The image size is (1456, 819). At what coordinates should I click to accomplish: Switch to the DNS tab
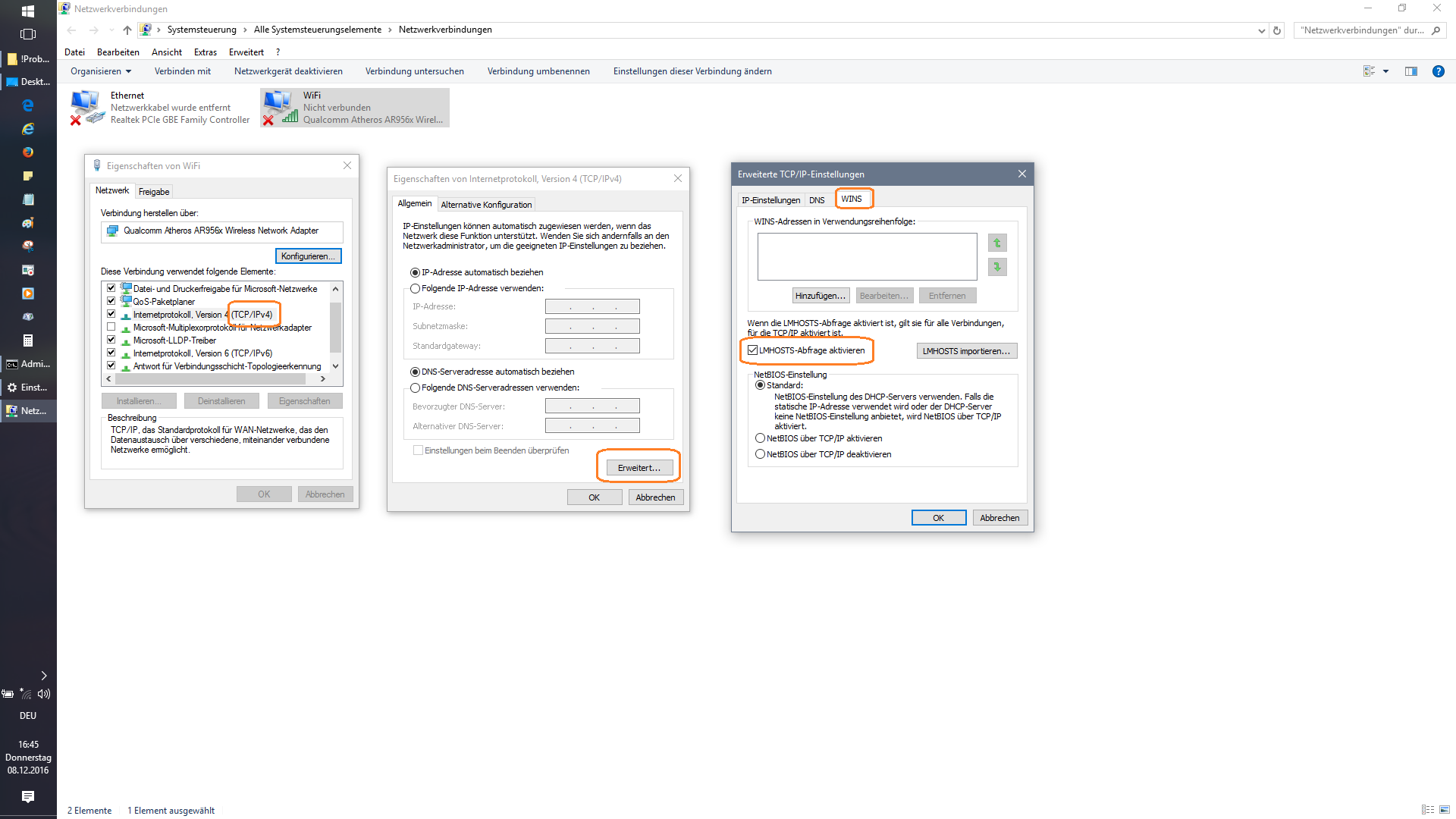click(x=817, y=200)
